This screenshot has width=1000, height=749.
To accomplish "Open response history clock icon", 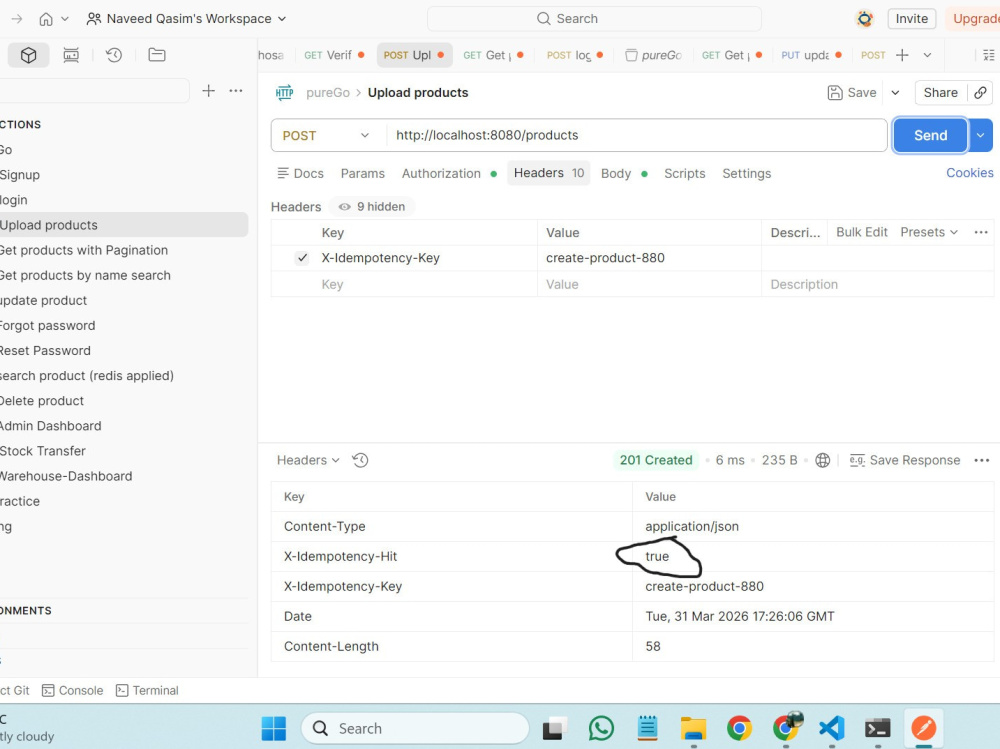I will coord(360,460).
